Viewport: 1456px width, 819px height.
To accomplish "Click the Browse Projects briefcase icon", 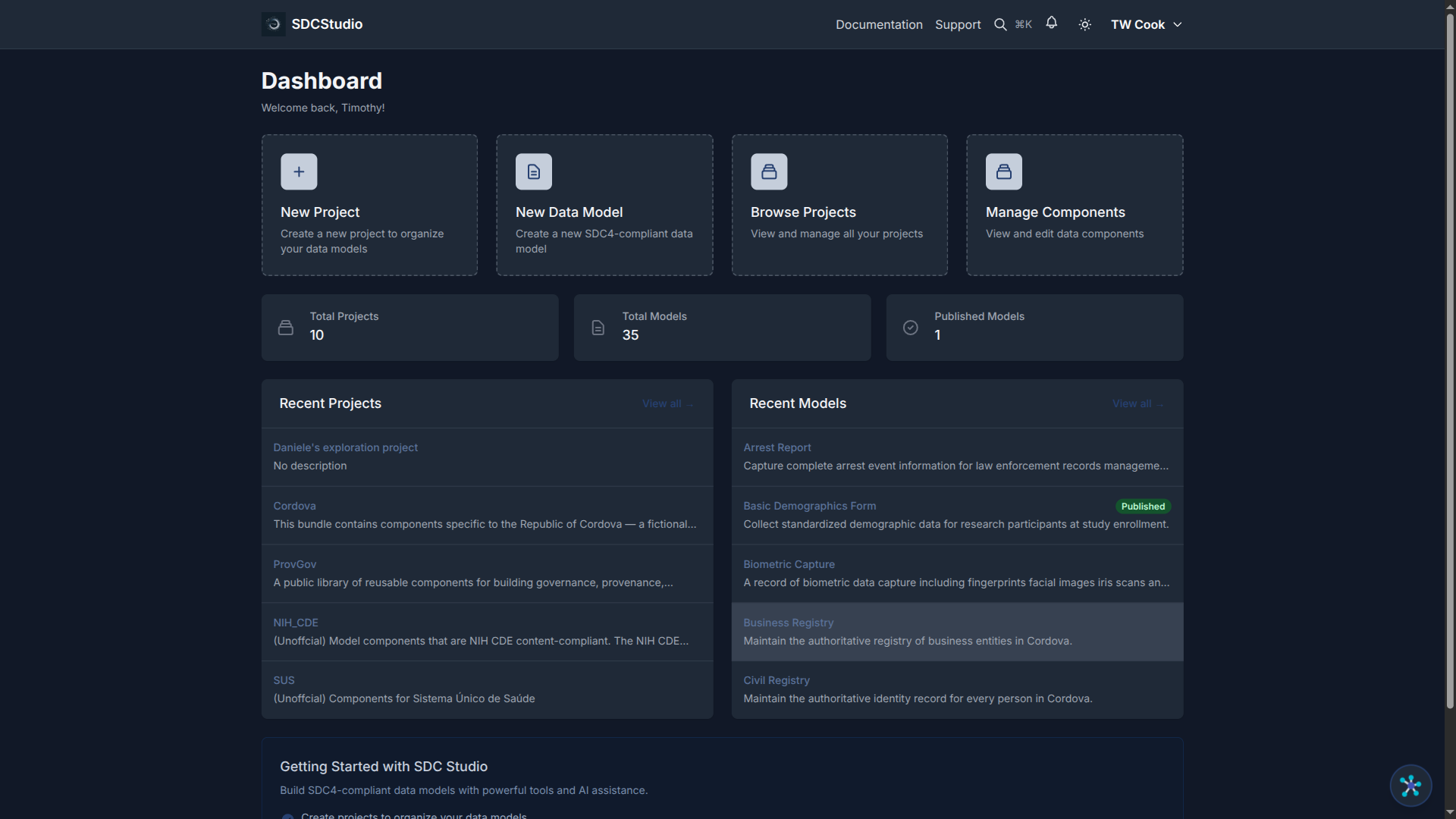I will coord(768,171).
